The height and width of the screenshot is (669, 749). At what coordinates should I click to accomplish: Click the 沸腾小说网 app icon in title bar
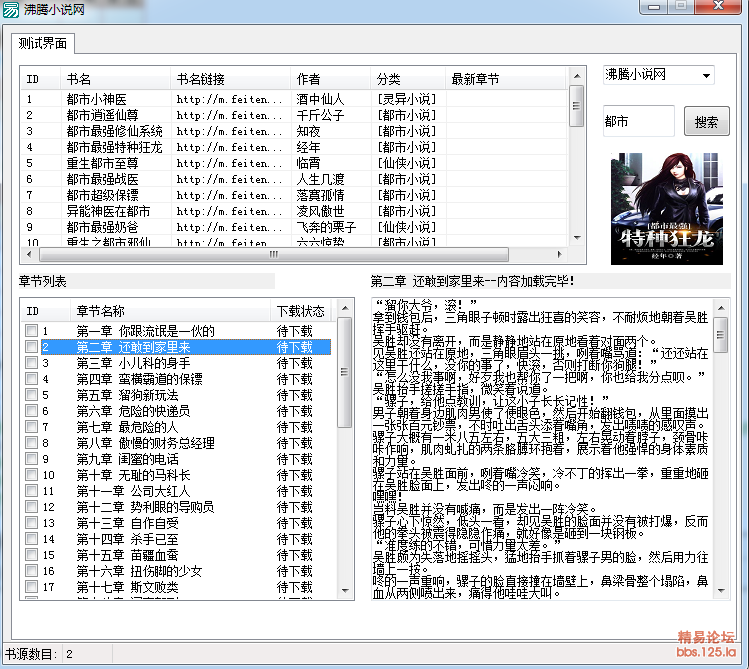[x=11, y=10]
